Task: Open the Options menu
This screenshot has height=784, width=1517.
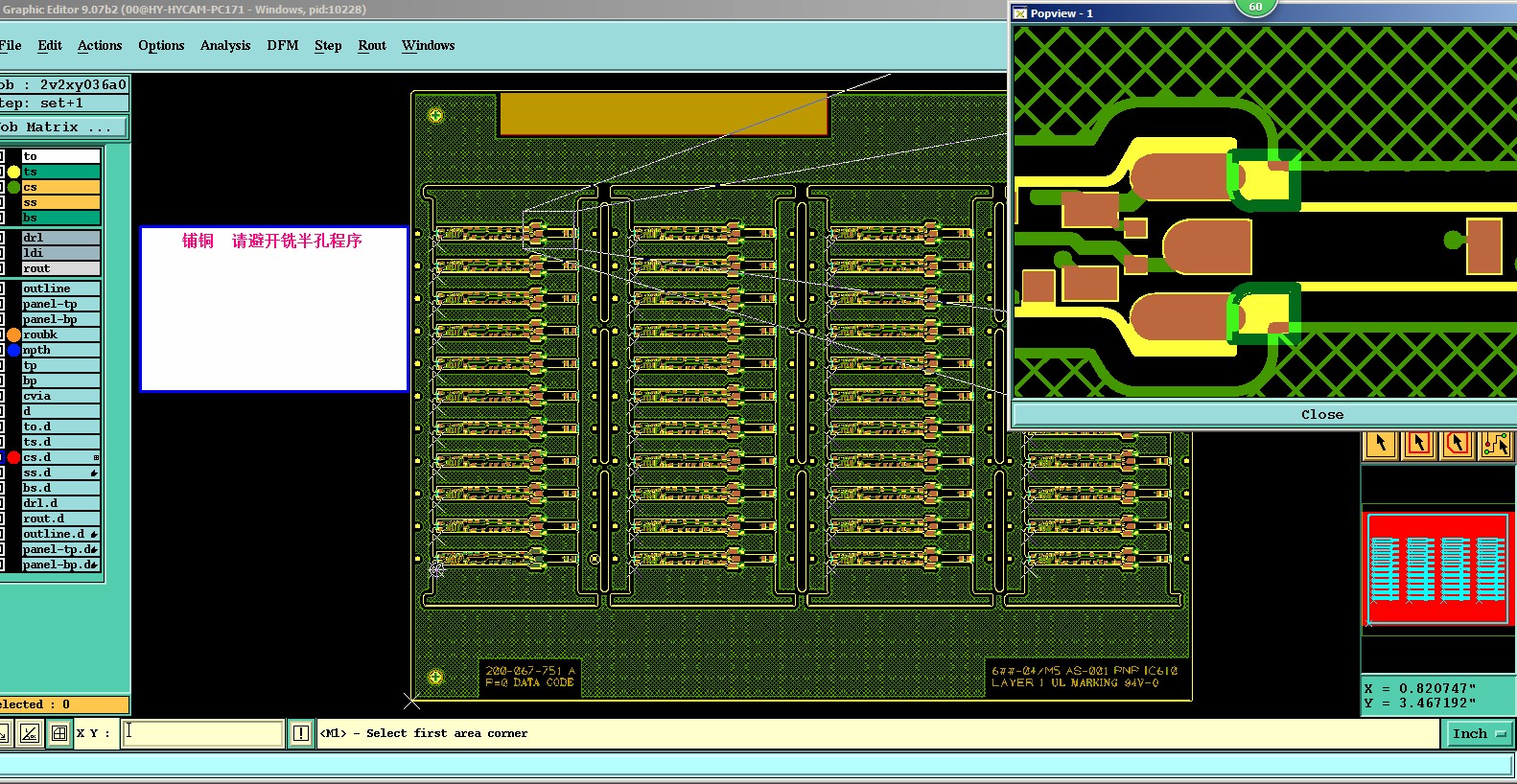Action: [161, 45]
